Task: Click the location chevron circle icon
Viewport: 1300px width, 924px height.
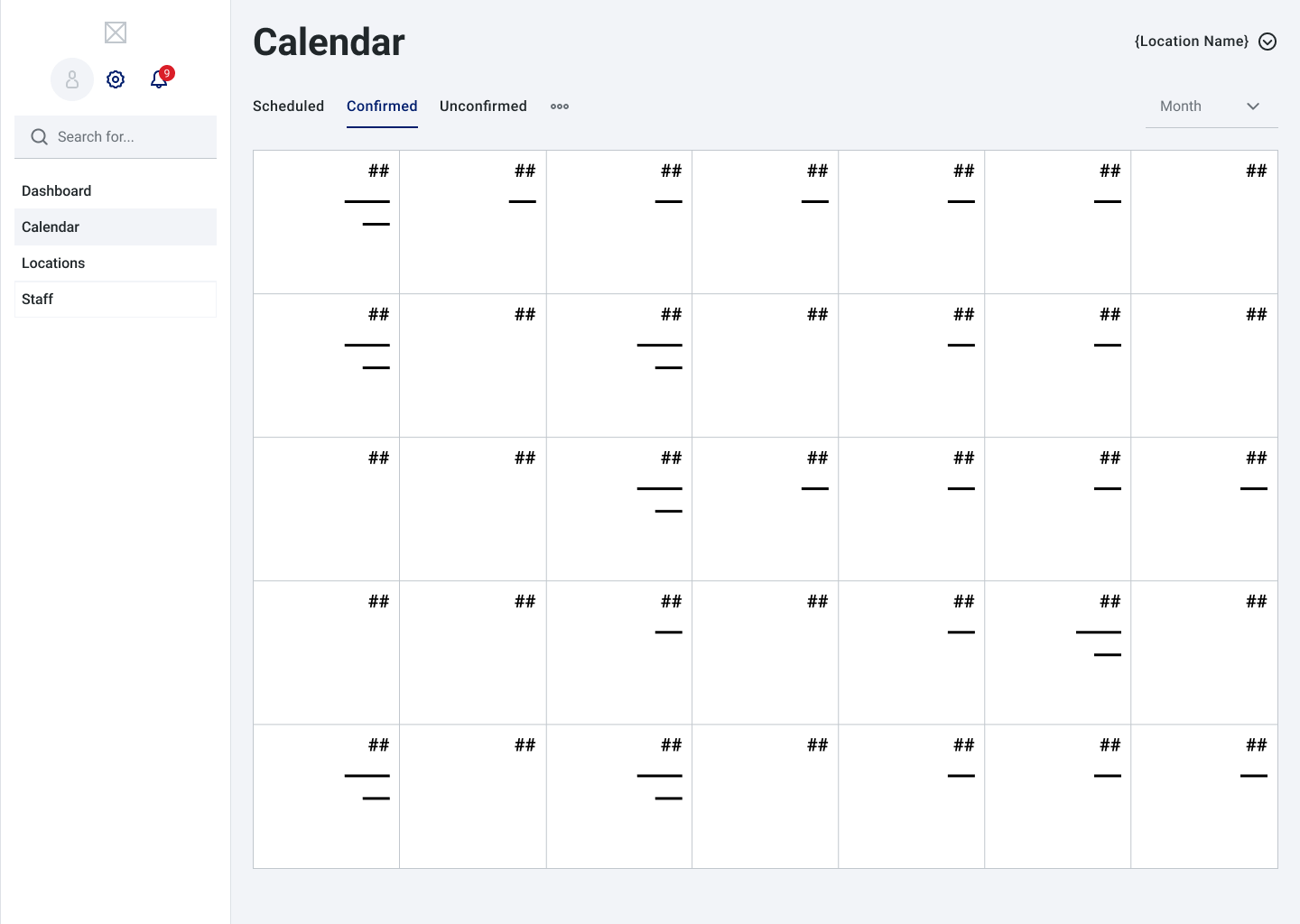Action: [x=1267, y=42]
